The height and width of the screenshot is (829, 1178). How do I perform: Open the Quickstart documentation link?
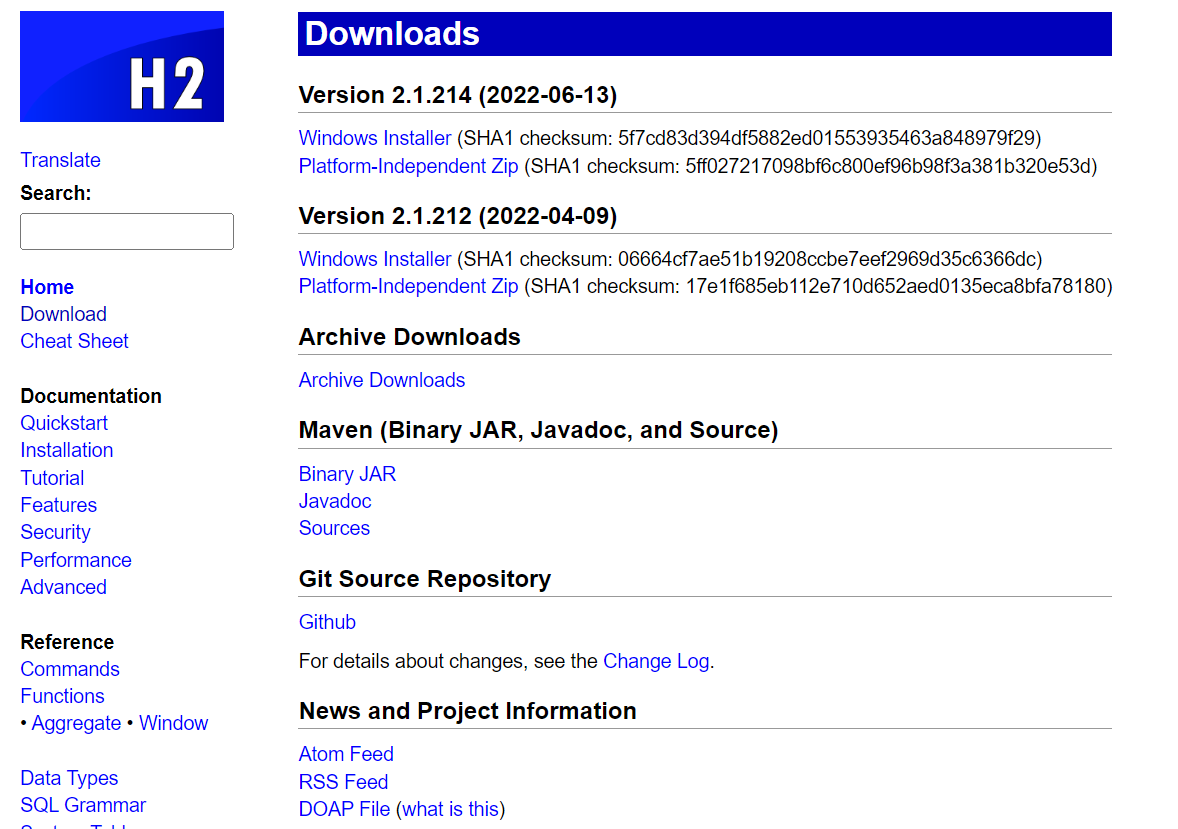click(64, 423)
